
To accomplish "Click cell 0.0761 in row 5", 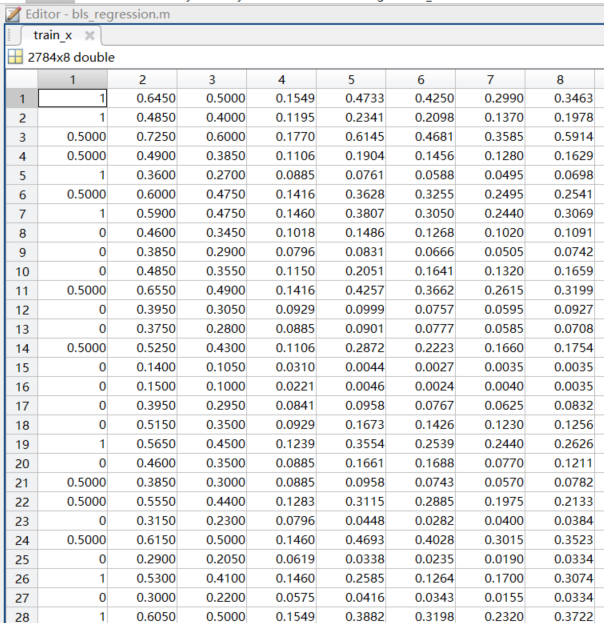I will pos(351,175).
